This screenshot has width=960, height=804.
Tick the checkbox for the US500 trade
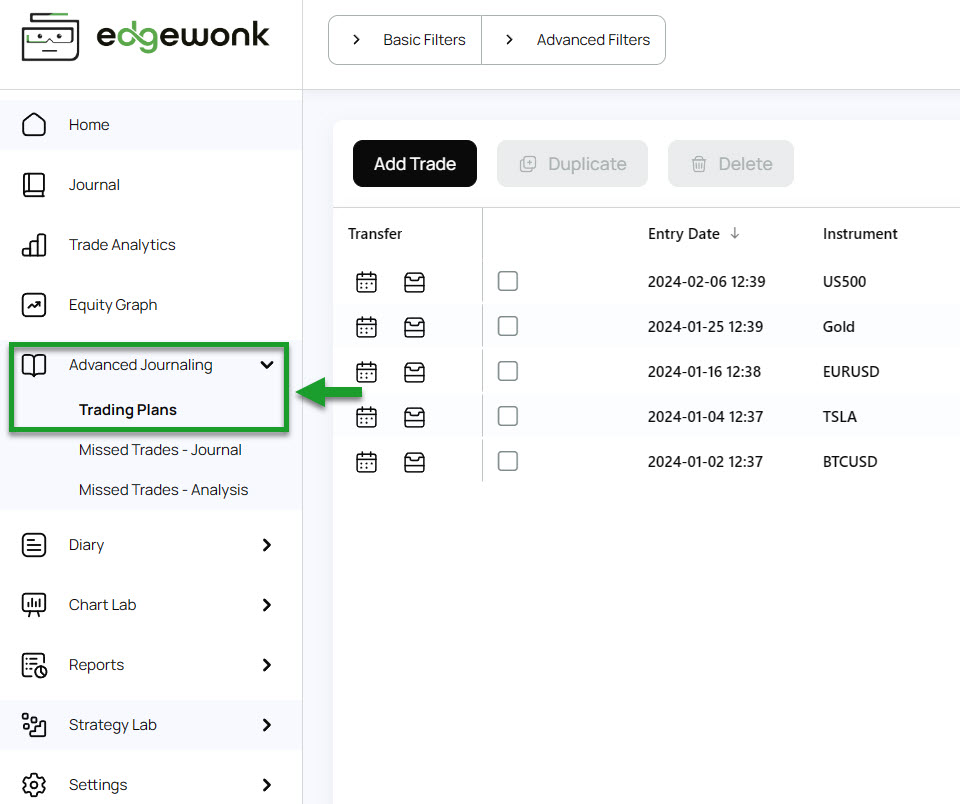point(508,281)
